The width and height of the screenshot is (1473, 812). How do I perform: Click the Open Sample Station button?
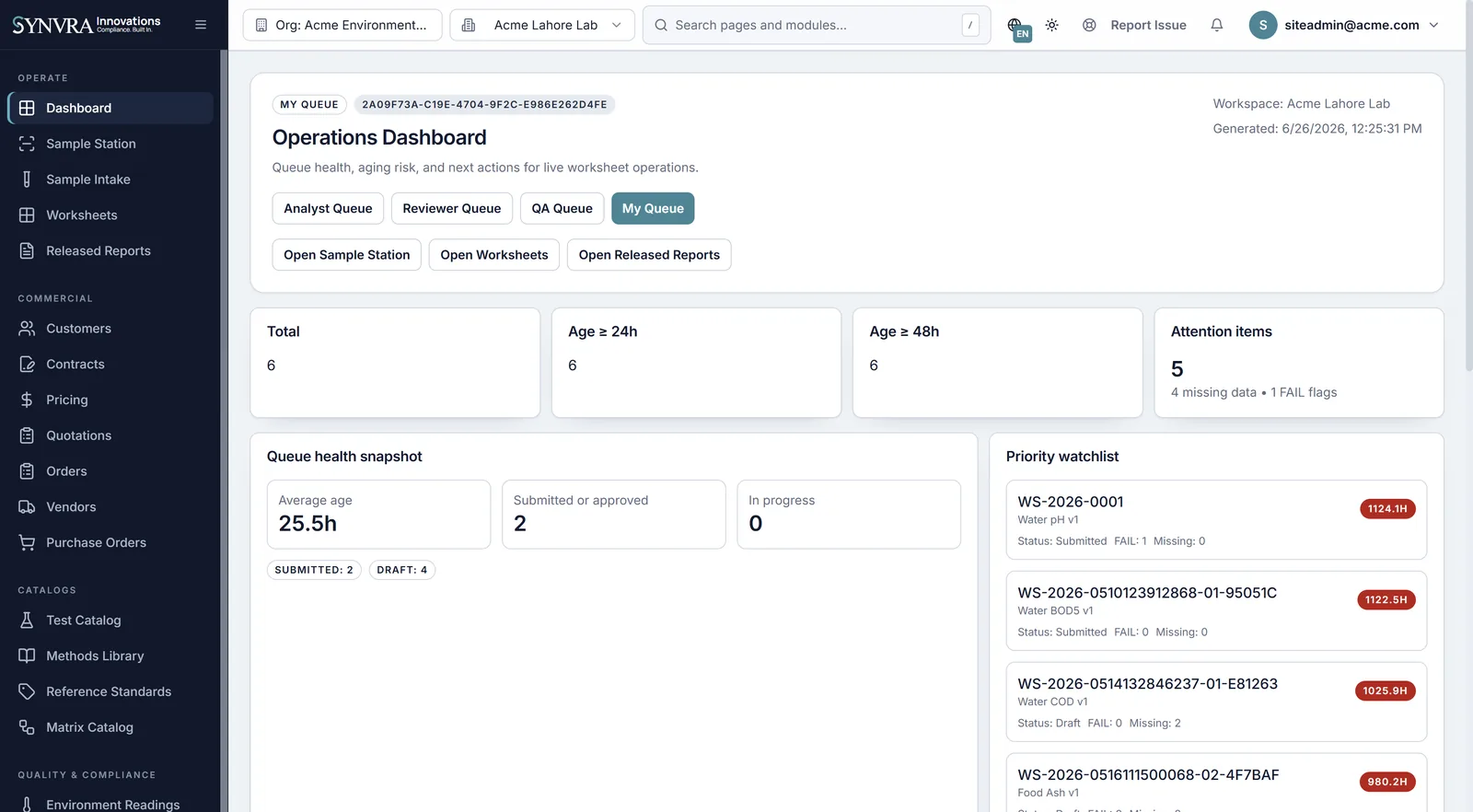pyautogui.click(x=347, y=255)
